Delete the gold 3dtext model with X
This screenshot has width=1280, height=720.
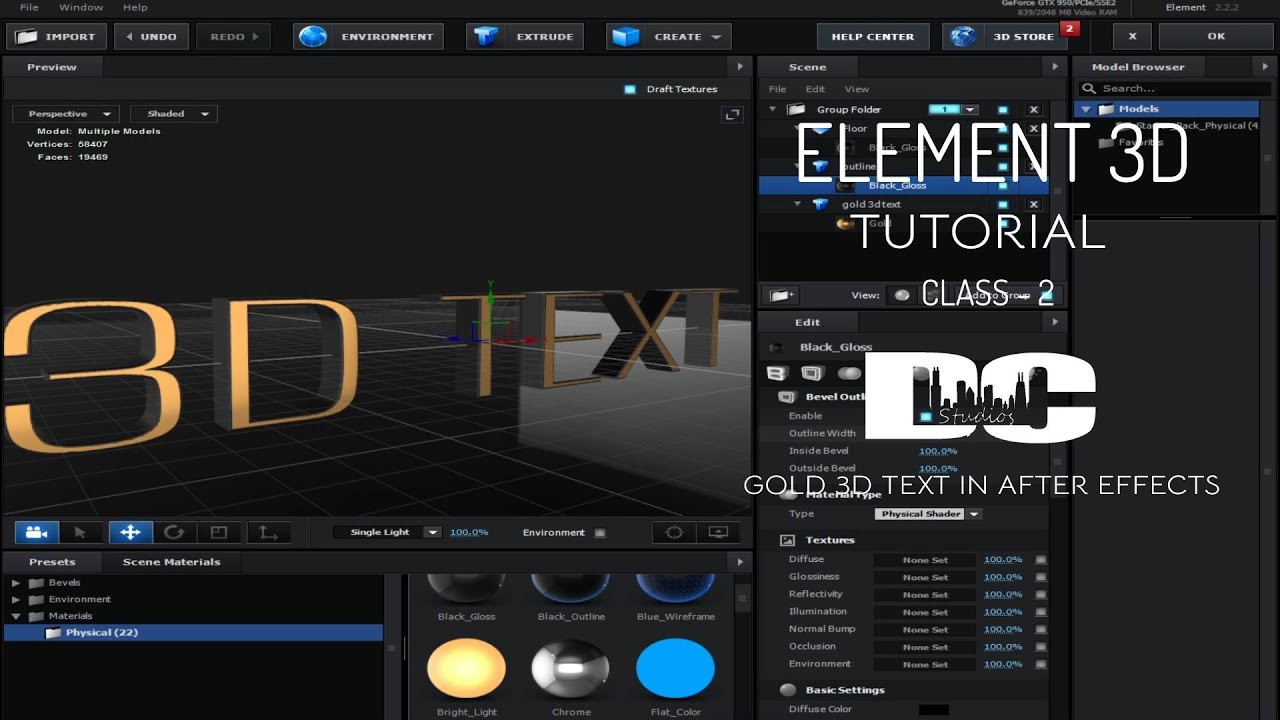pyautogui.click(x=1034, y=204)
